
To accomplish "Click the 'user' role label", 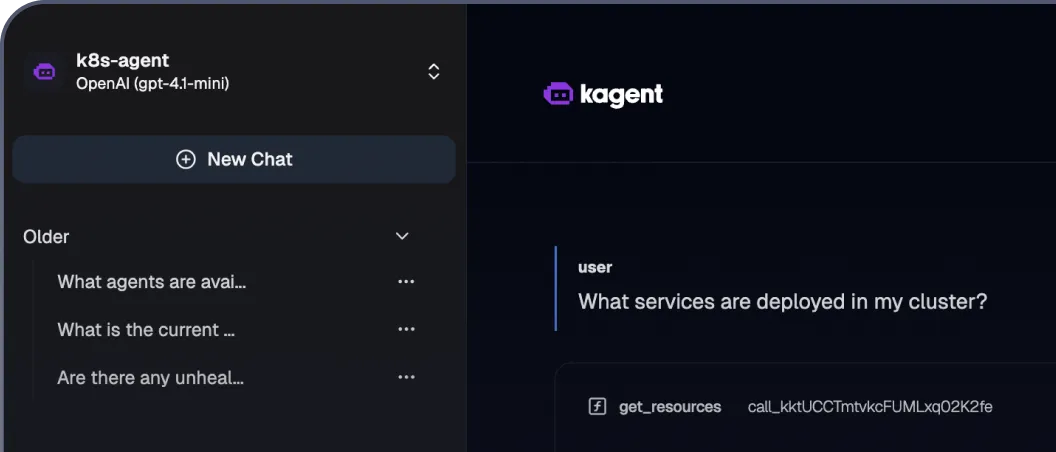I will 595,267.
